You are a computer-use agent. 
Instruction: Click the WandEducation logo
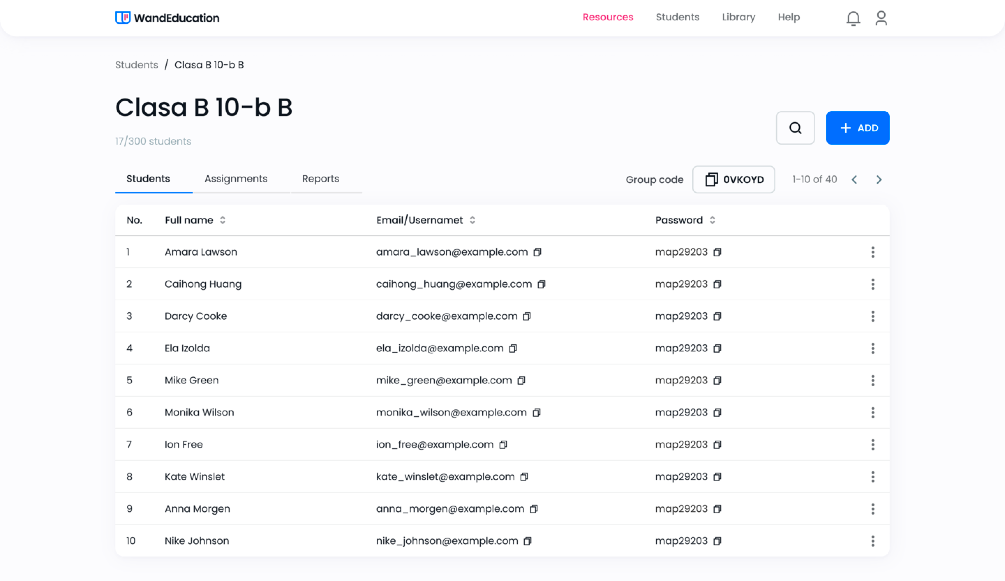(x=167, y=18)
